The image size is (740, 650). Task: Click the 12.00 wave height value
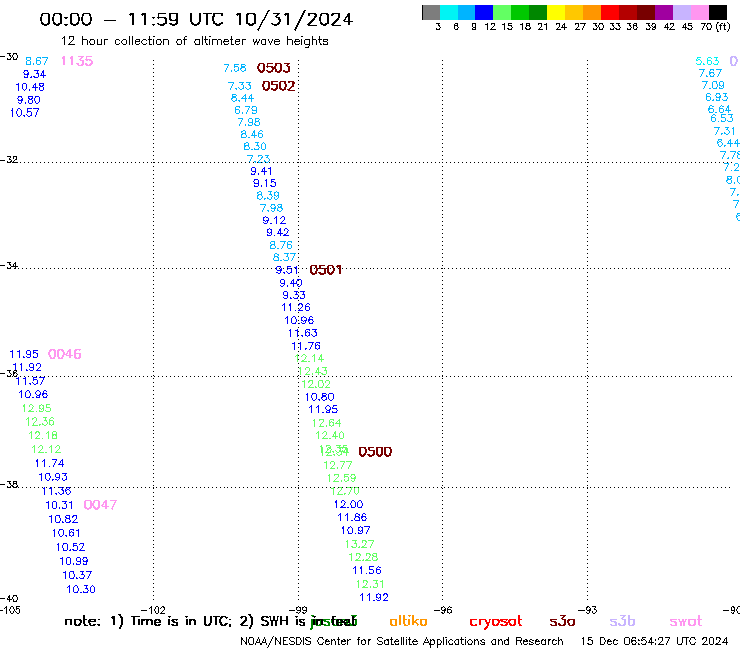tap(348, 505)
